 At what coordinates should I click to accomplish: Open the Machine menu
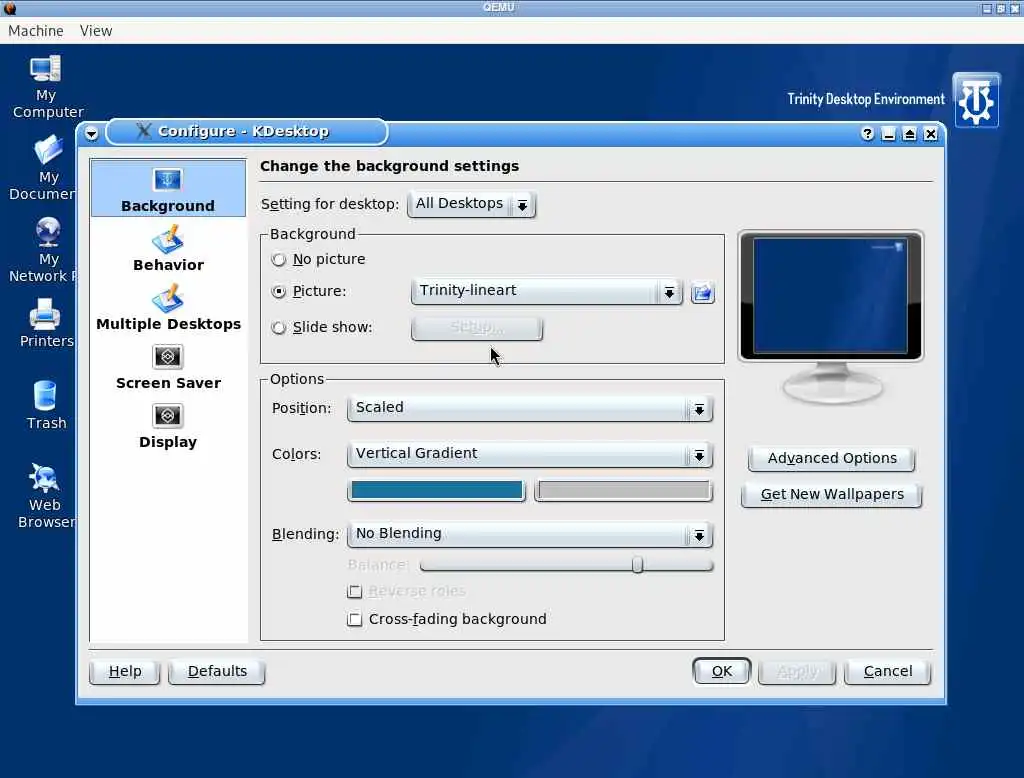coord(36,31)
